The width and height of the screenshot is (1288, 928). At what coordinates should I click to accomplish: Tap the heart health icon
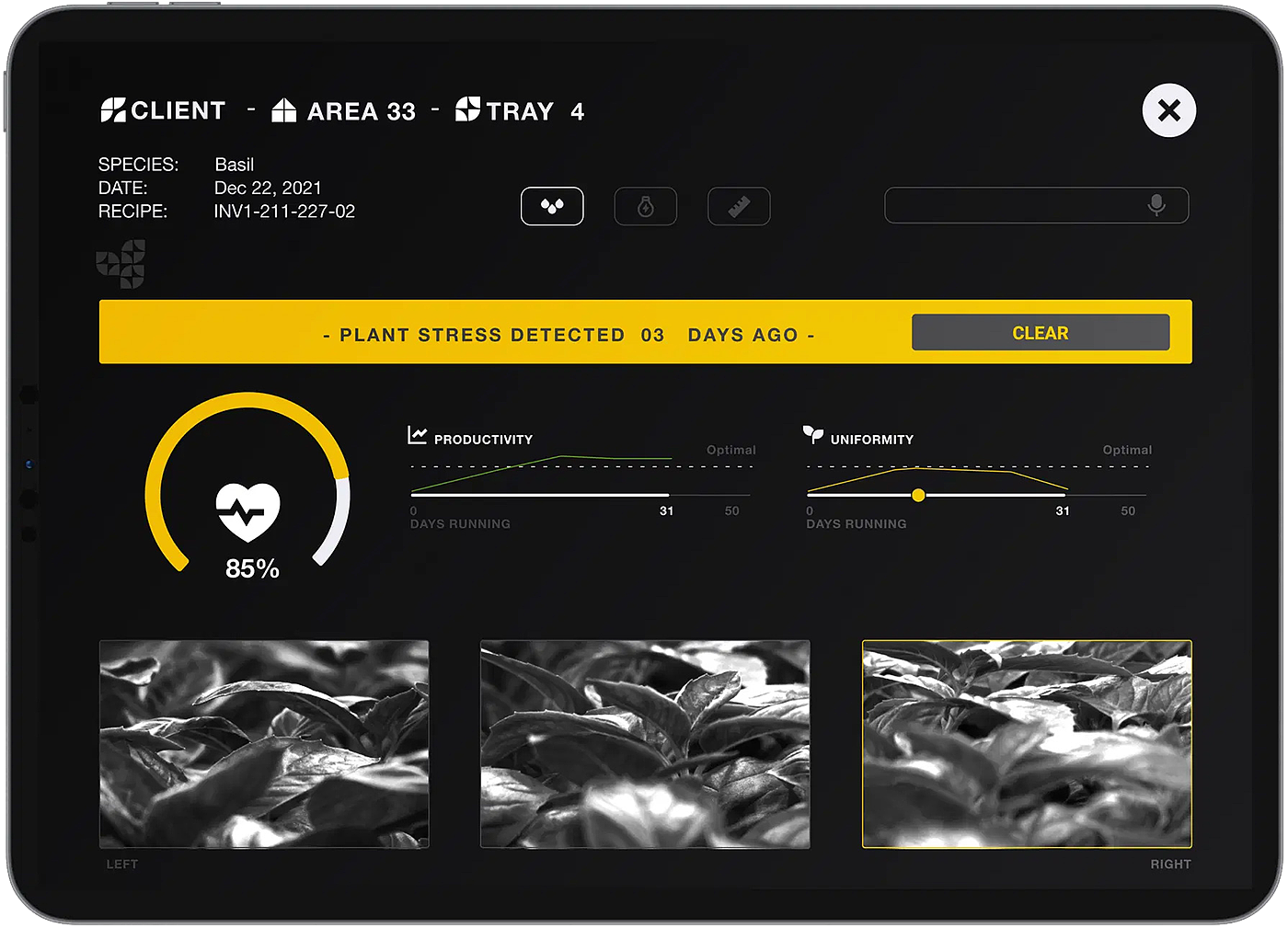247,511
